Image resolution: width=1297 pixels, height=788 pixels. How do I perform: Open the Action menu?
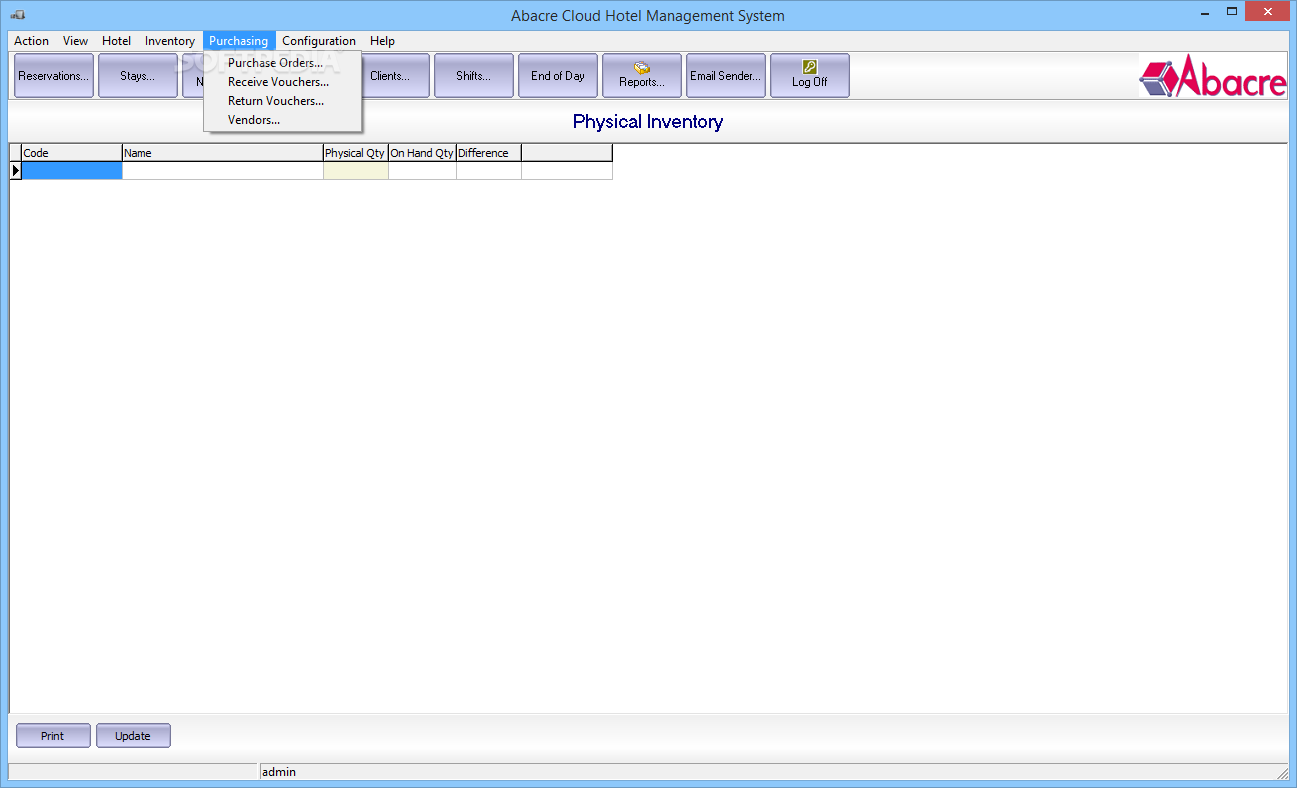point(31,41)
